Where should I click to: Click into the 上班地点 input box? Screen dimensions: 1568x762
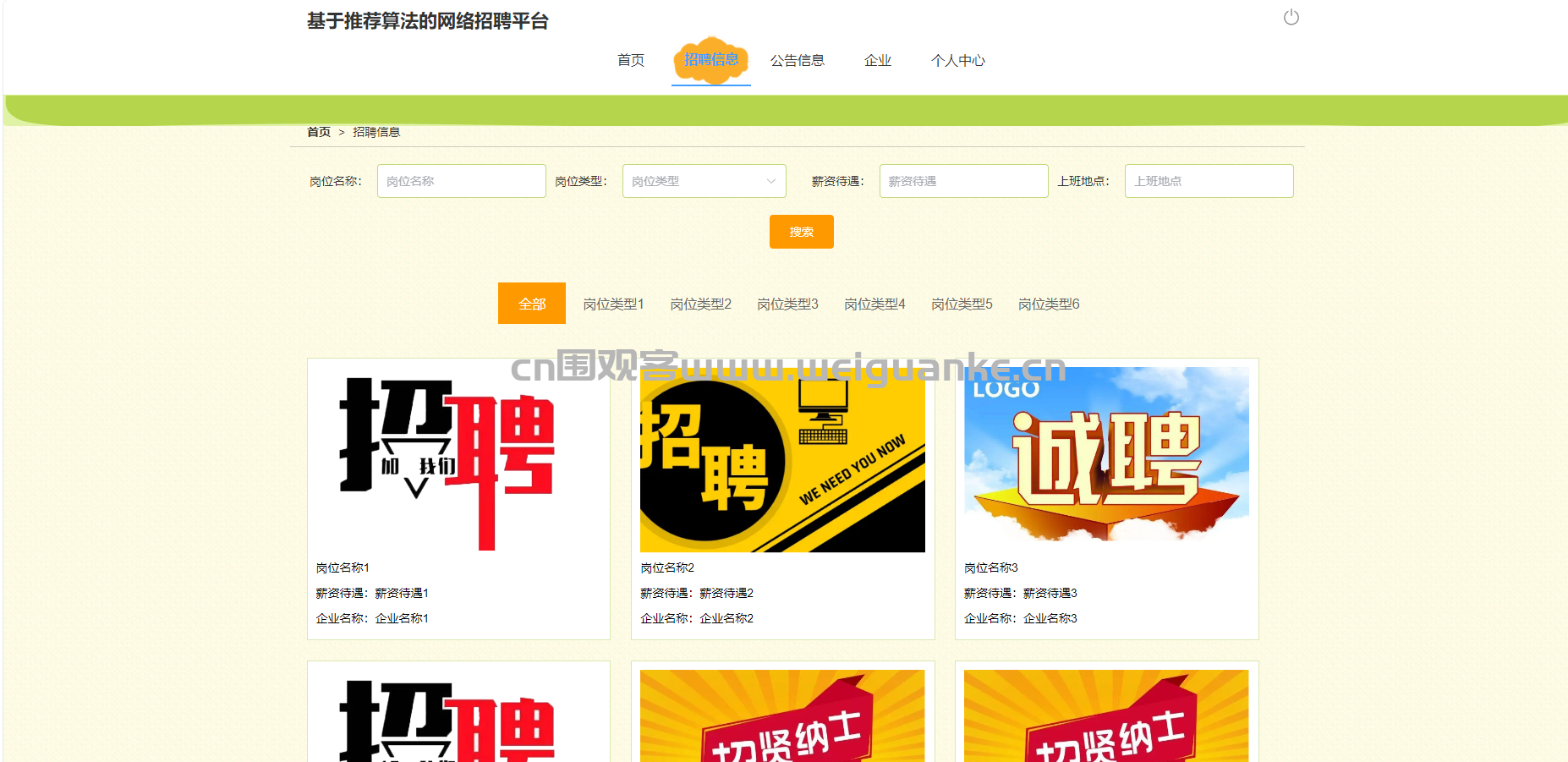click(1209, 181)
